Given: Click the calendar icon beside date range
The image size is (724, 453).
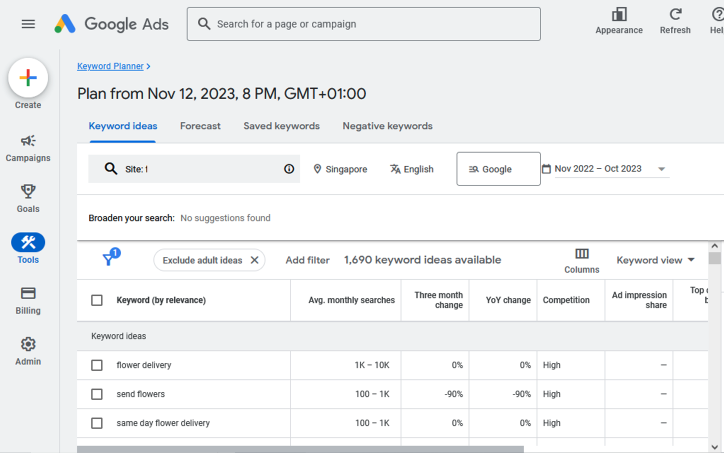Looking at the screenshot, I should [546, 169].
